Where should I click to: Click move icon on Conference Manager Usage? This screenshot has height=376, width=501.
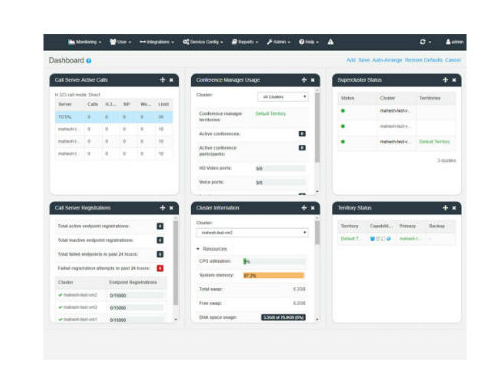(304, 80)
